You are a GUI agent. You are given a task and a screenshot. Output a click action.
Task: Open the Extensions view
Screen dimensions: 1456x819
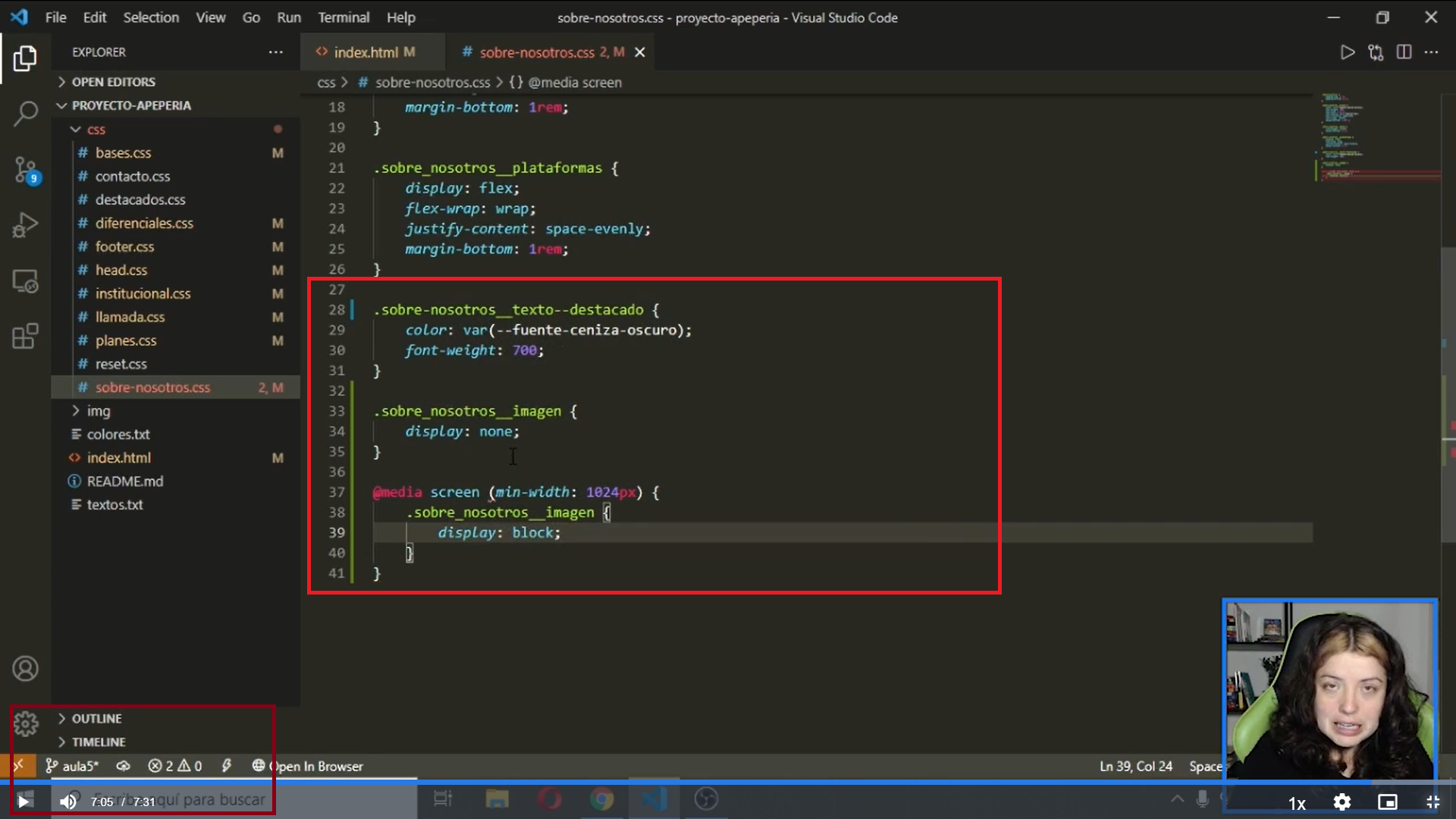coord(25,337)
